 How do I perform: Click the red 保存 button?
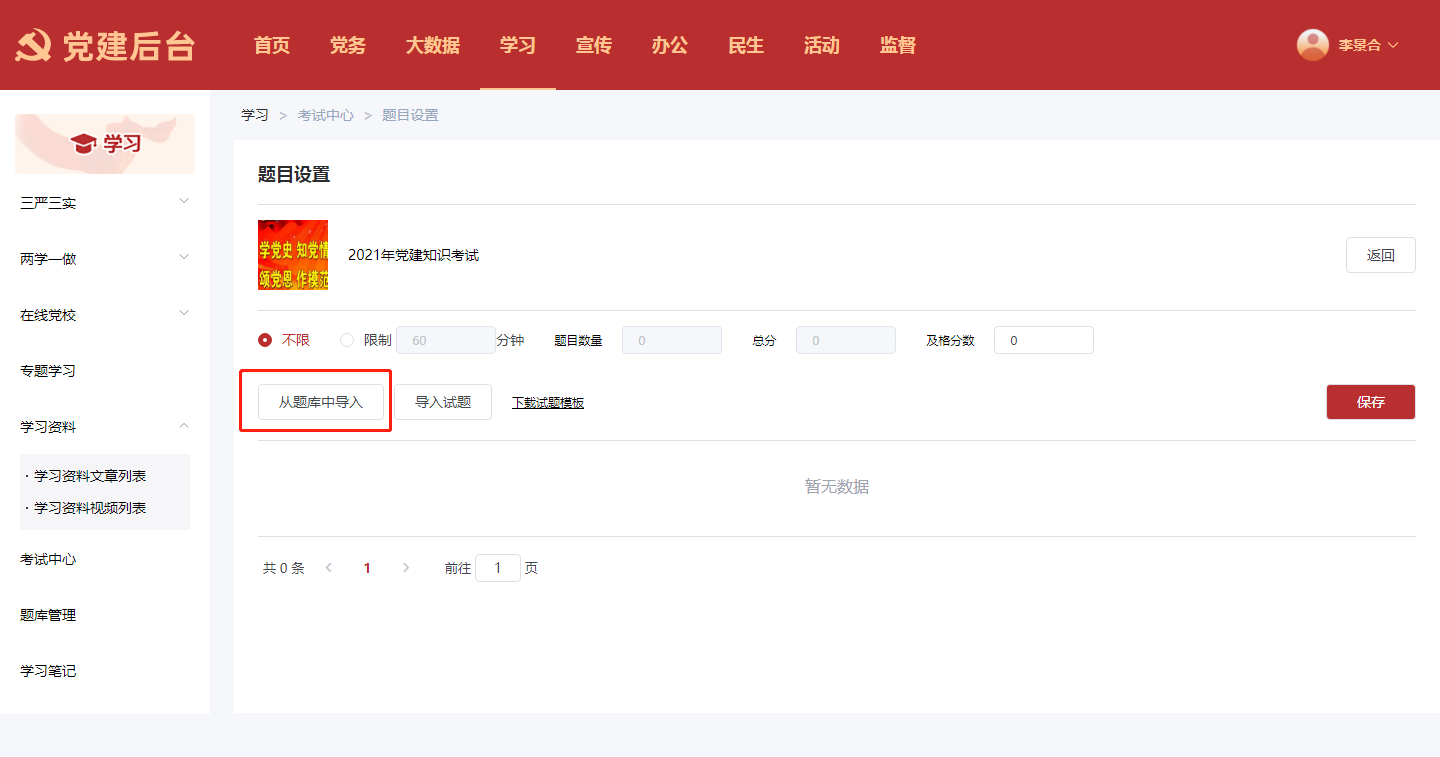(x=1370, y=402)
